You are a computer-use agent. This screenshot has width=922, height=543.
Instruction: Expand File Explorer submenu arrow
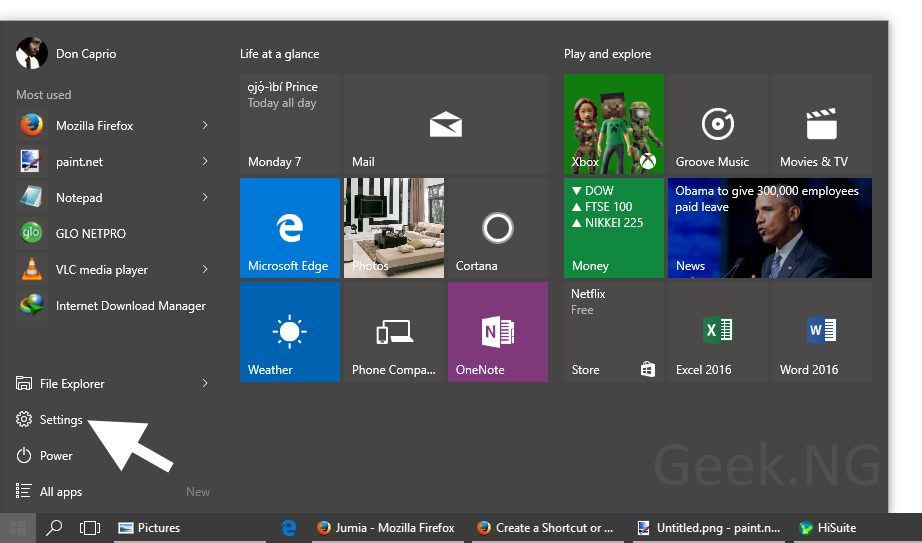tap(205, 383)
